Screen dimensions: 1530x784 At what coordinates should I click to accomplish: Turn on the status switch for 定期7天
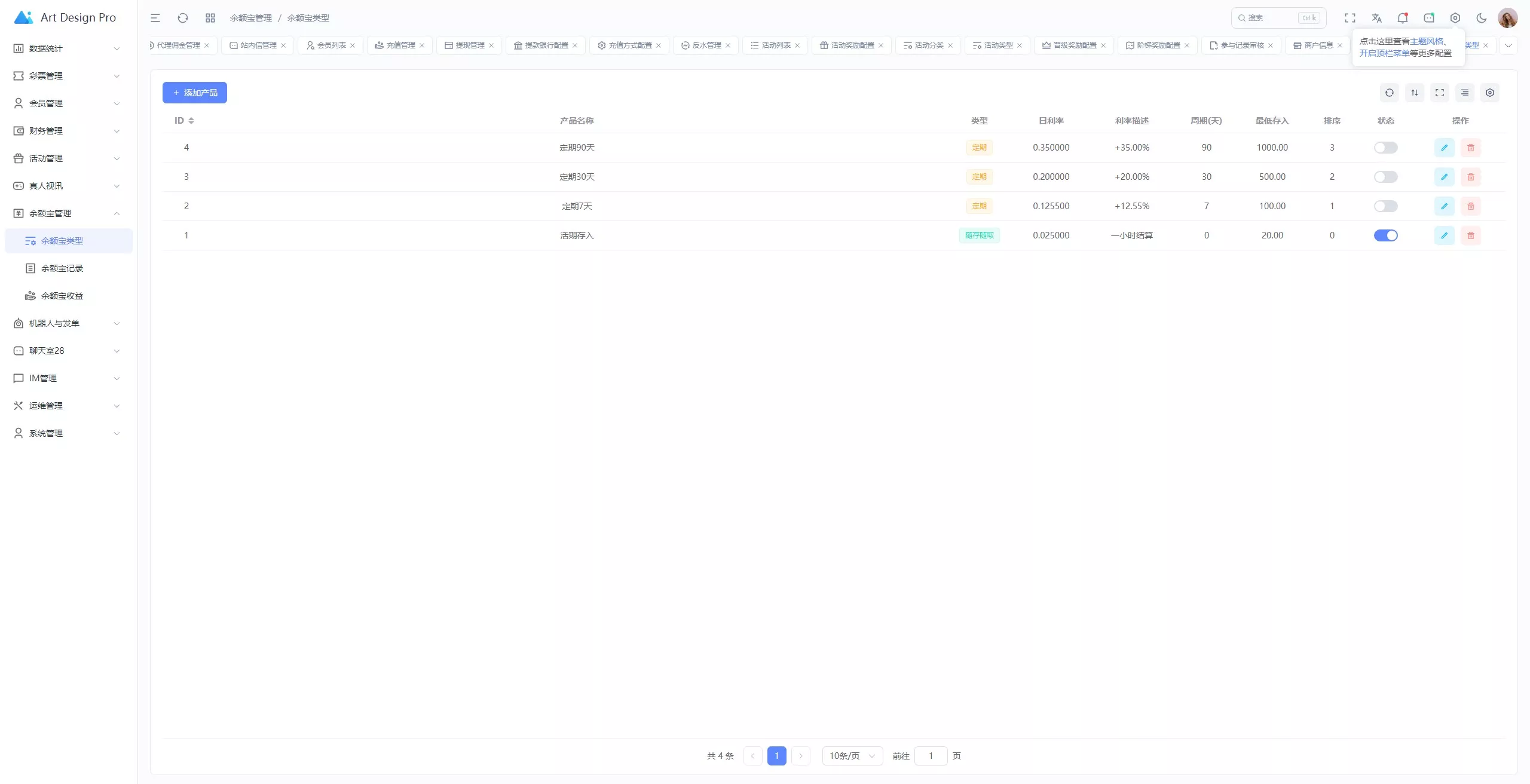pos(1385,206)
